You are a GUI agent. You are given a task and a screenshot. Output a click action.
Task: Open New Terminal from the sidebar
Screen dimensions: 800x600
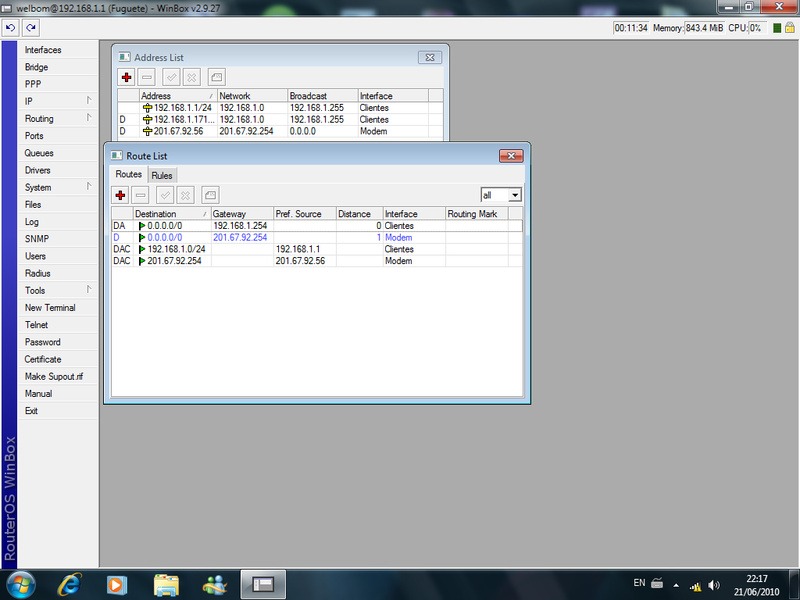click(x=58, y=308)
